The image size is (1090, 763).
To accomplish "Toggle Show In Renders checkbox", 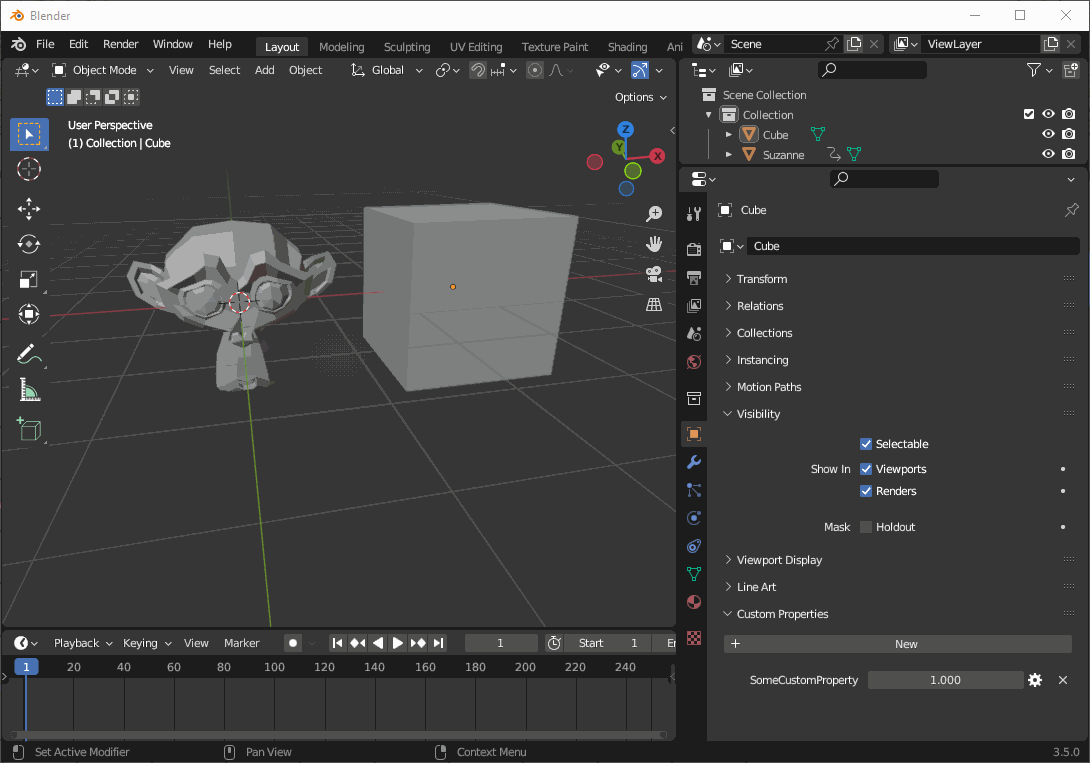I will click(866, 491).
